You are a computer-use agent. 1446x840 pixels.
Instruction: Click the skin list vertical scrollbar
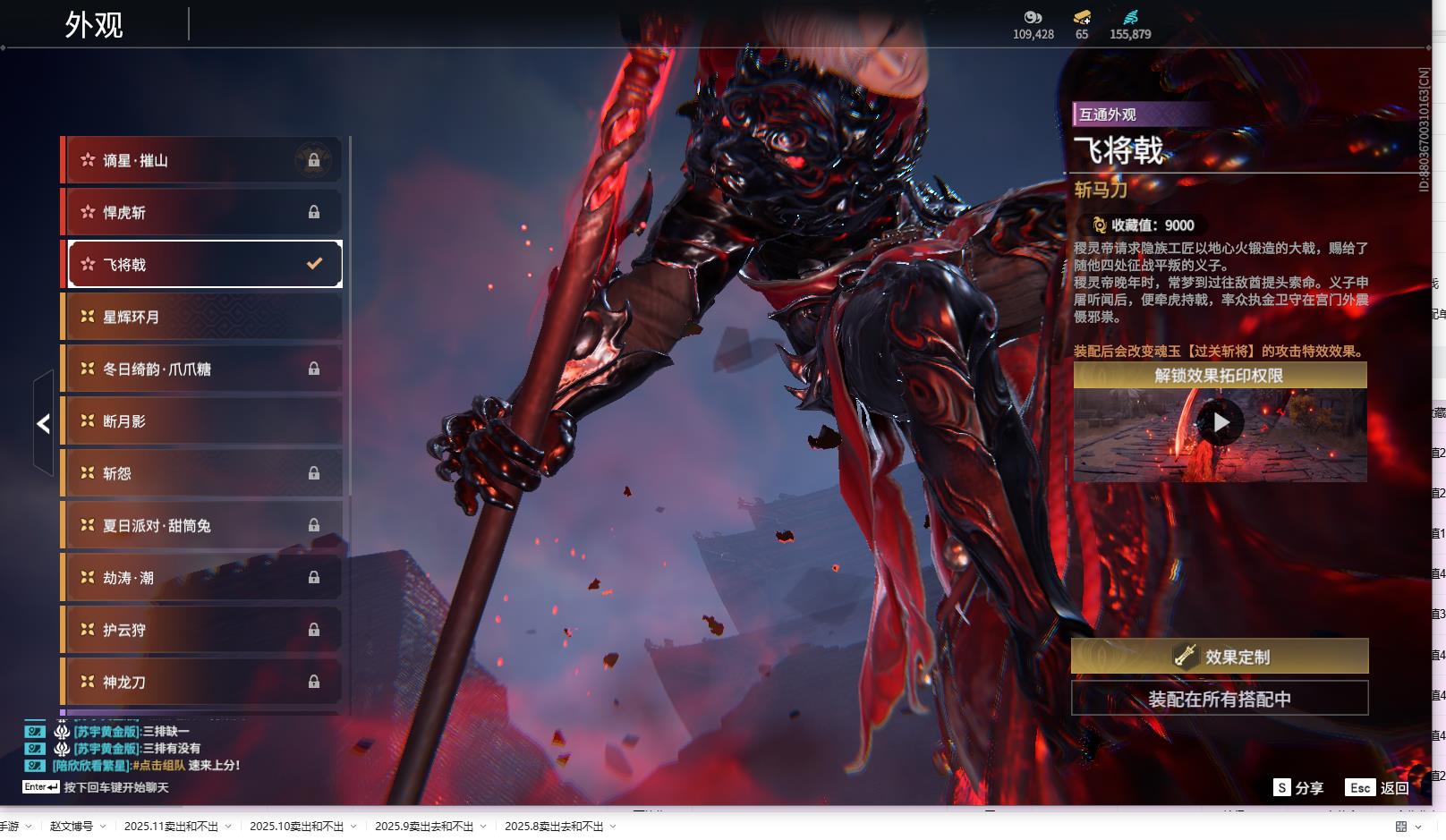(349, 316)
